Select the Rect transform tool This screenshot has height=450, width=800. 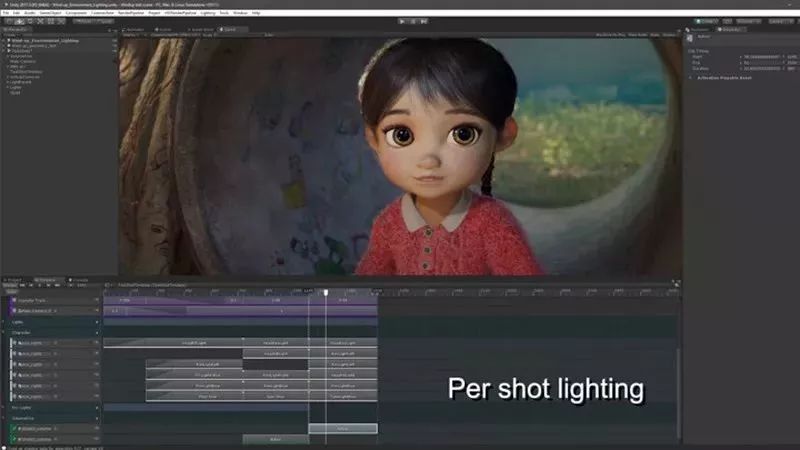click(x=51, y=21)
